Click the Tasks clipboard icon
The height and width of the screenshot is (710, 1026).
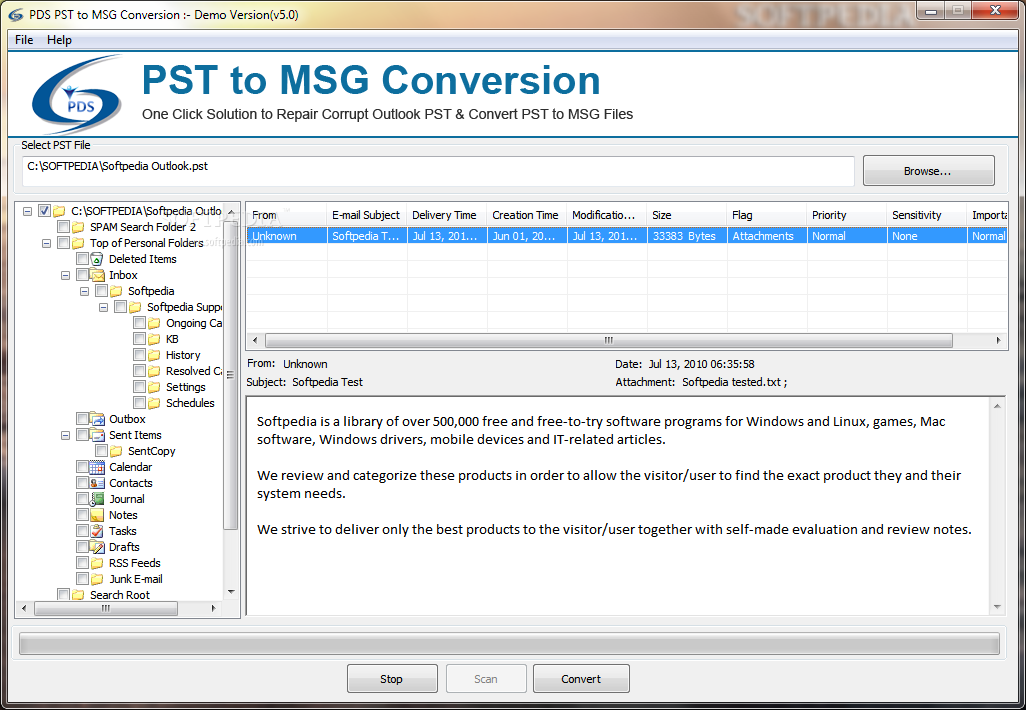97,531
